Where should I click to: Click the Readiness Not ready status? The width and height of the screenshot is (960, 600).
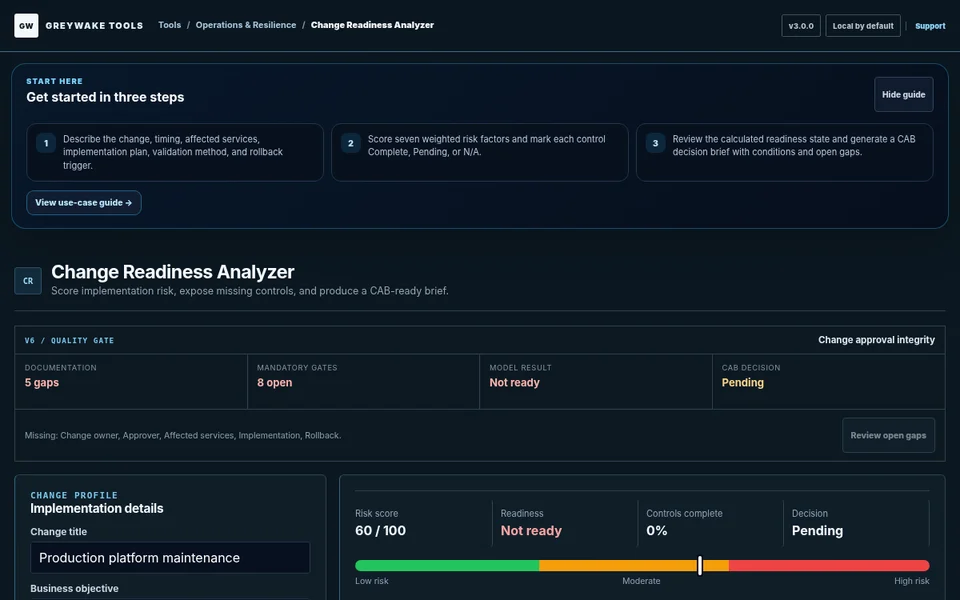point(531,531)
